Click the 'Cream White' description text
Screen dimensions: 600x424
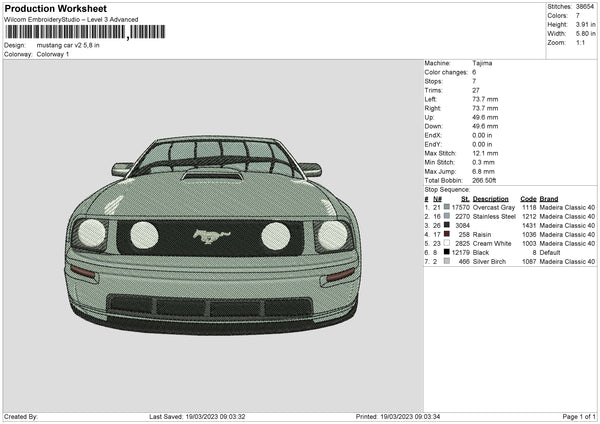492,243
